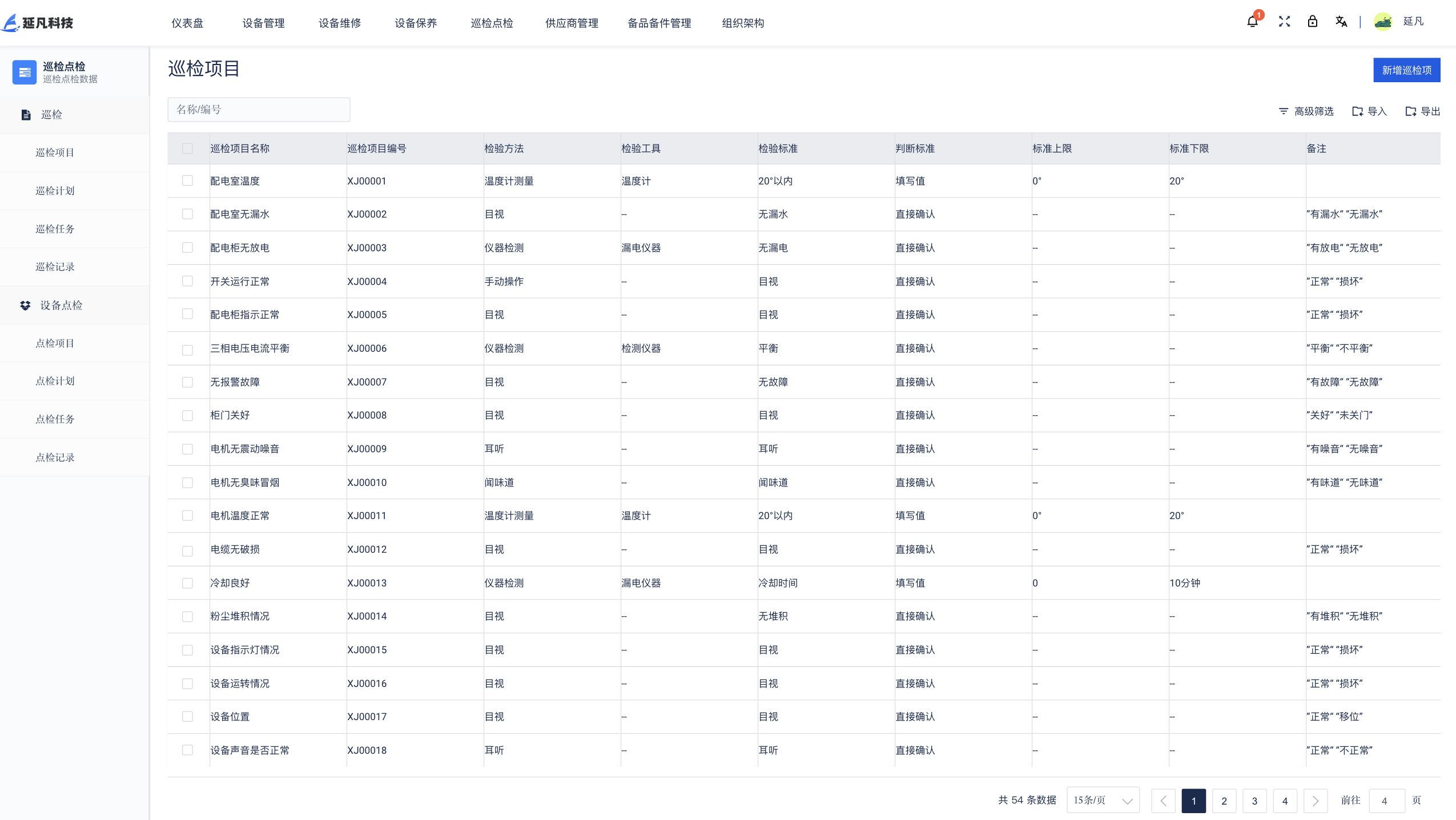
Task: Click the 导出 export icon
Action: (1421, 111)
